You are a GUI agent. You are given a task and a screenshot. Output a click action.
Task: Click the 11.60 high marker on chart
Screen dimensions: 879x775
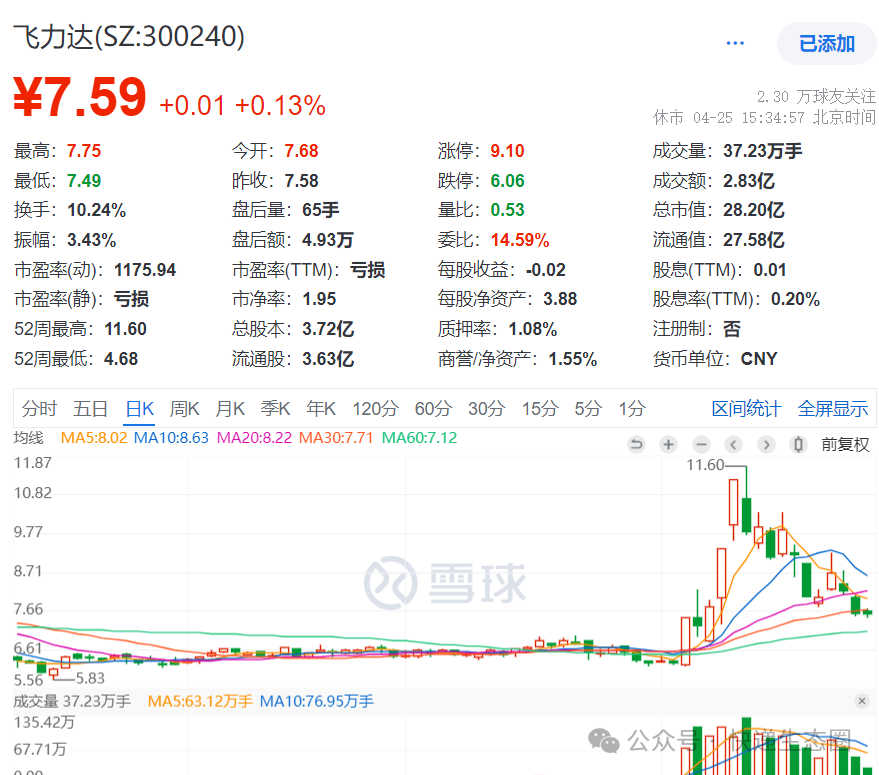[x=705, y=465]
